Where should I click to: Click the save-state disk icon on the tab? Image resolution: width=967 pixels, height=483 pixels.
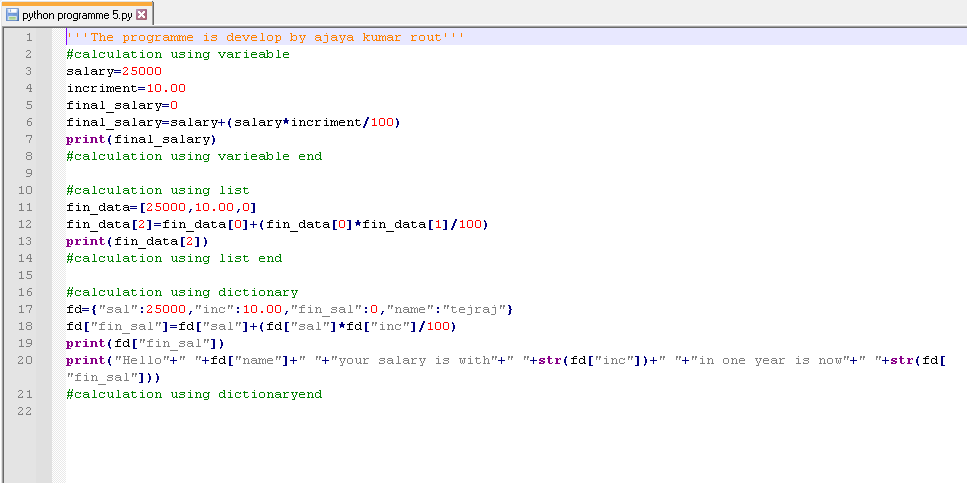12,15
